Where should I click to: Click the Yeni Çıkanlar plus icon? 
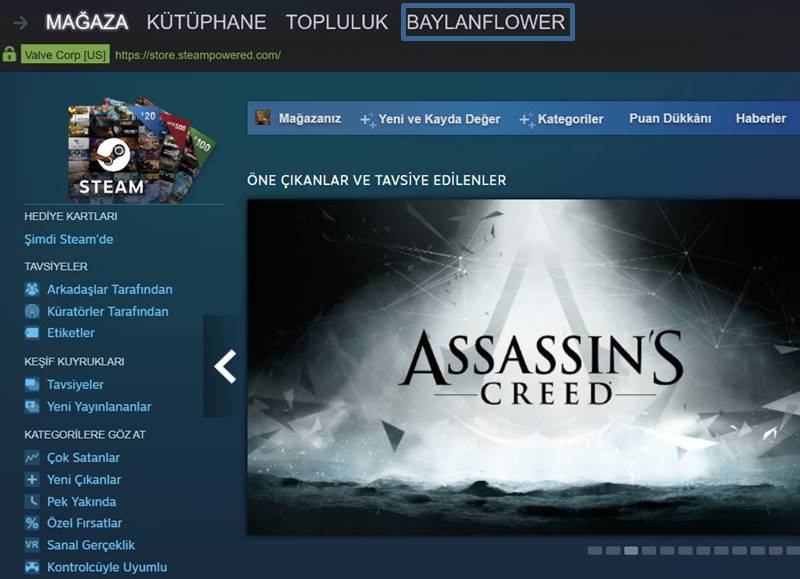32,480
